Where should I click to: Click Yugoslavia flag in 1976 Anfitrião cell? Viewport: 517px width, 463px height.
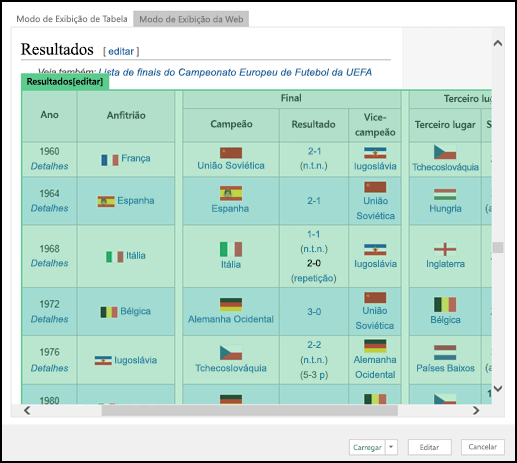click(103, 360)
